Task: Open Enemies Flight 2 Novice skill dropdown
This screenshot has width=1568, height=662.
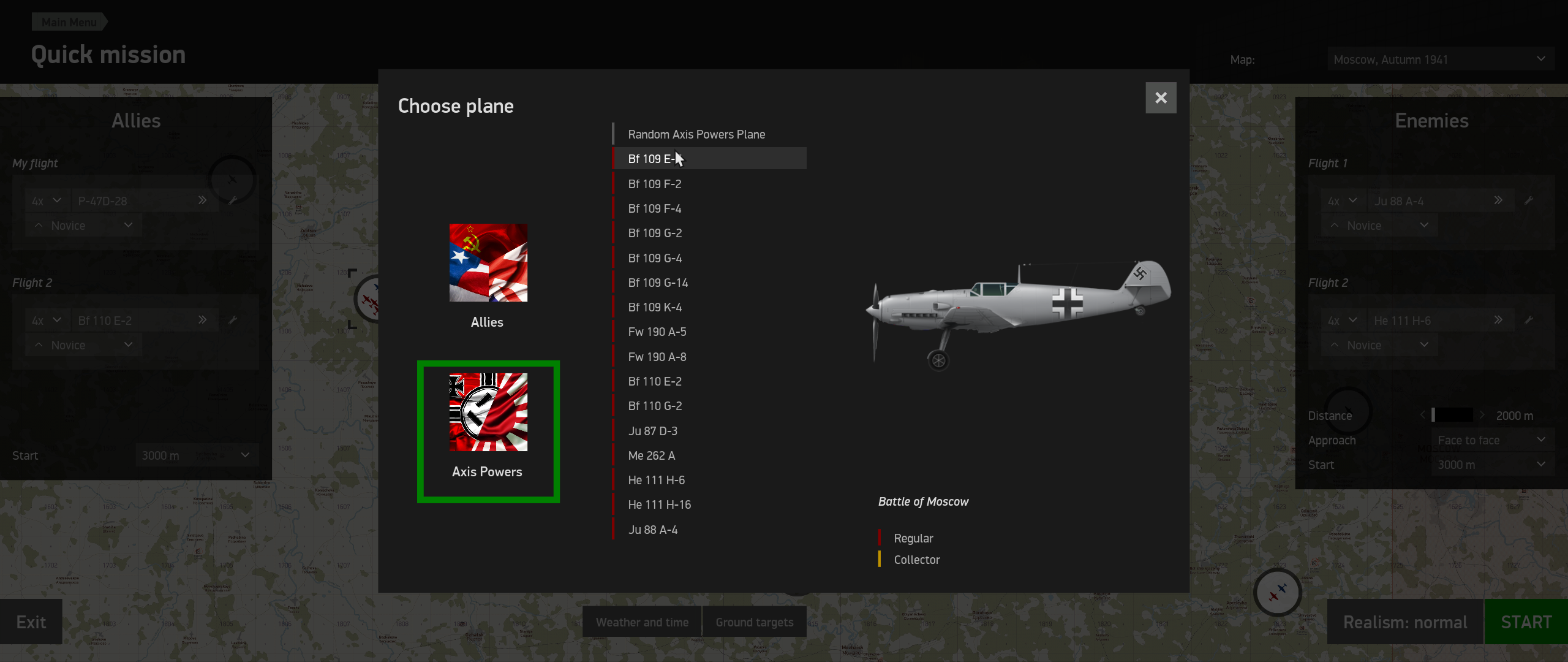Action: click(x=1380, y=344)
